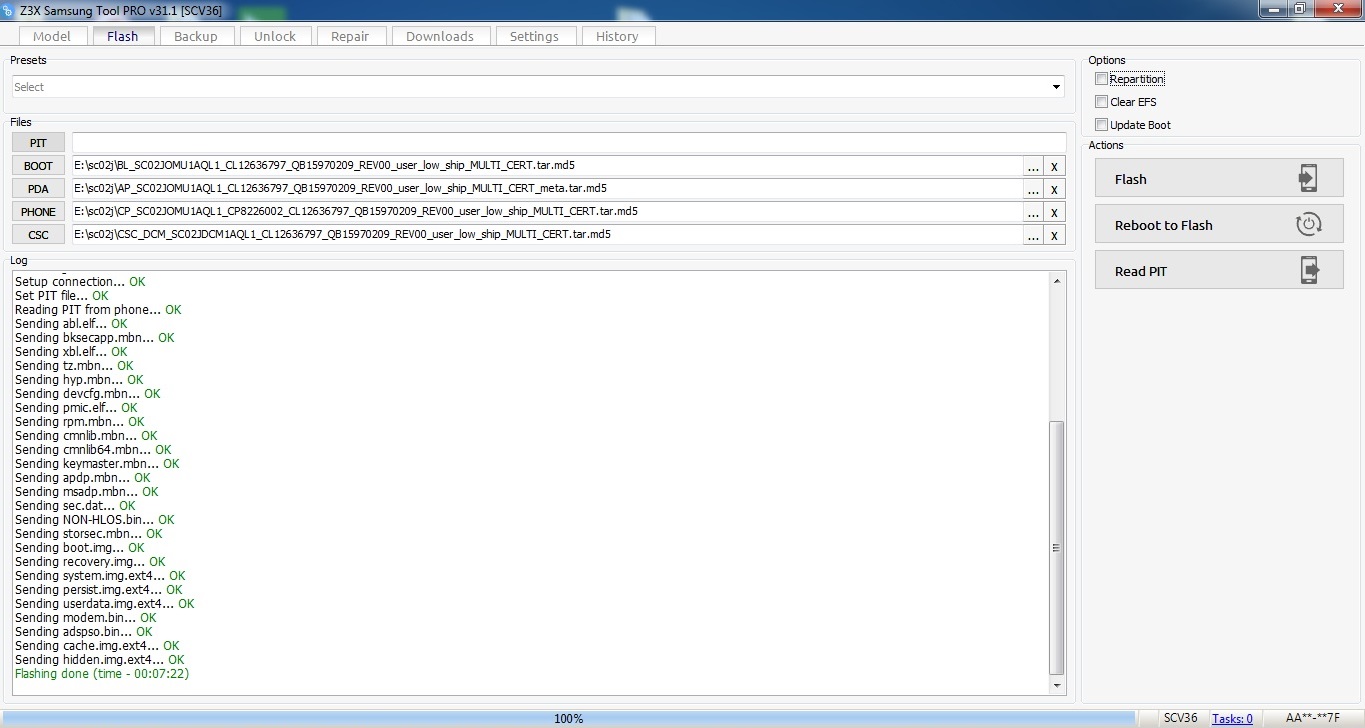Click the PDA file path field
This screenshot has height=728, width=1365.
pyautogui.click(x=547, y=189)
